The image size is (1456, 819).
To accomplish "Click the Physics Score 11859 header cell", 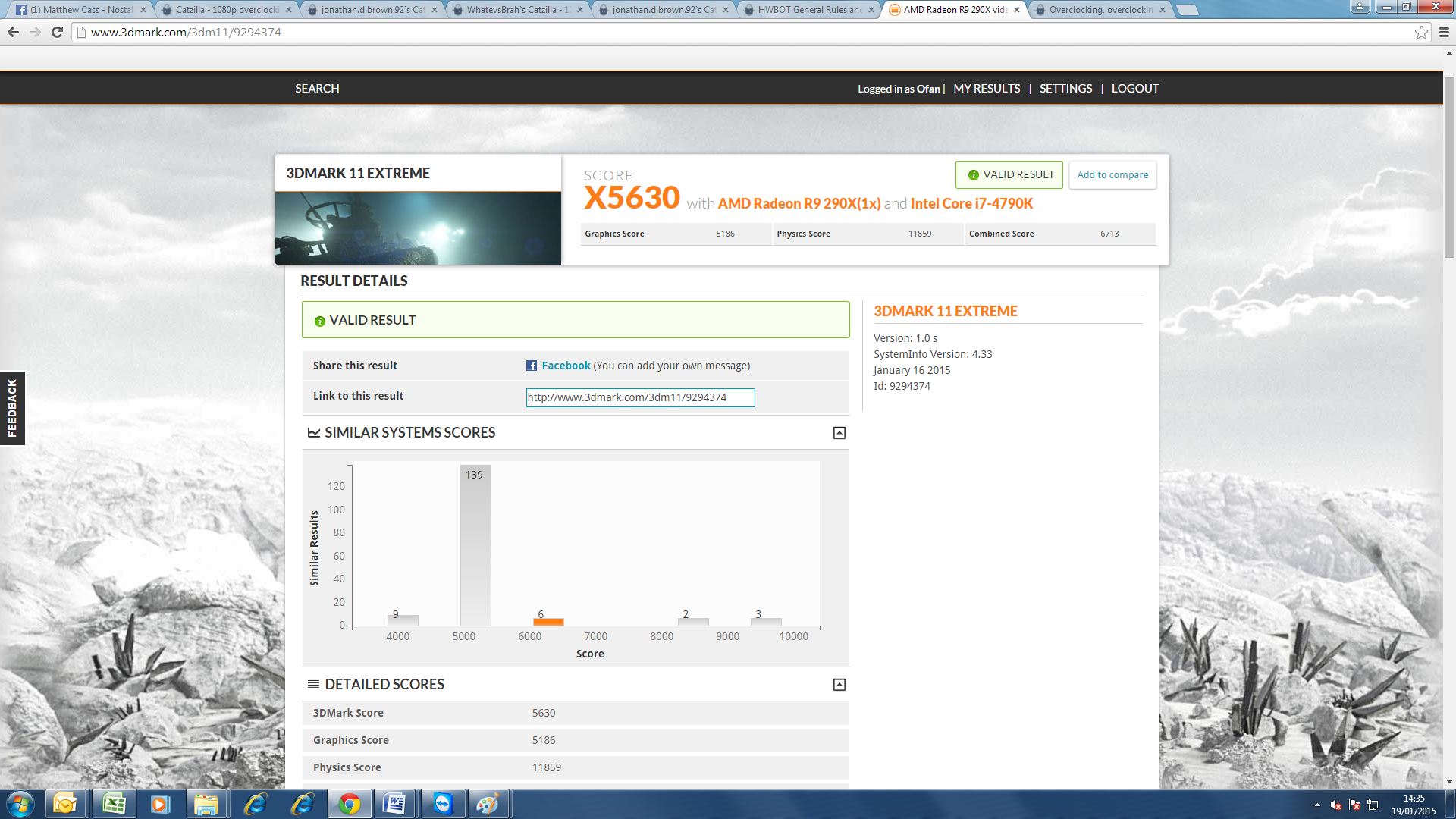I will pyautogui.click(x=868, y=234).
